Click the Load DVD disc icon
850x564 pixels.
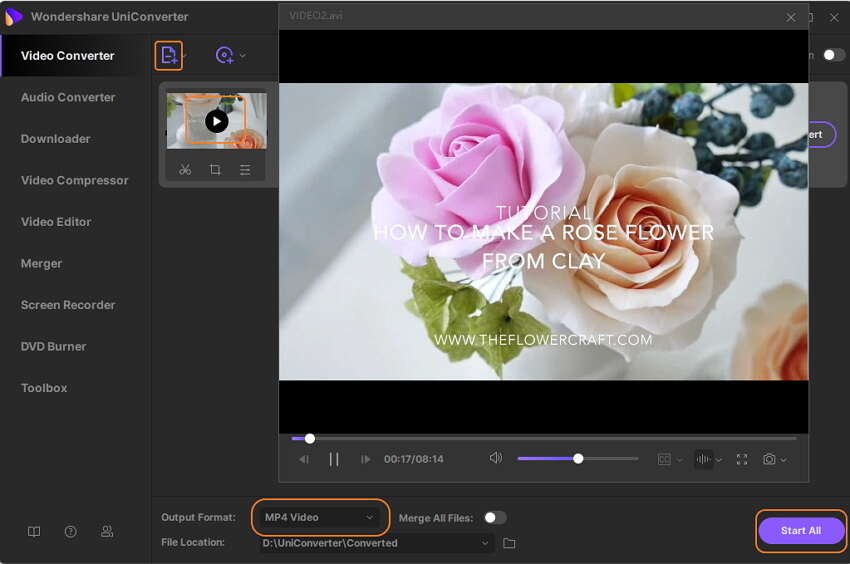pos(226,56)
